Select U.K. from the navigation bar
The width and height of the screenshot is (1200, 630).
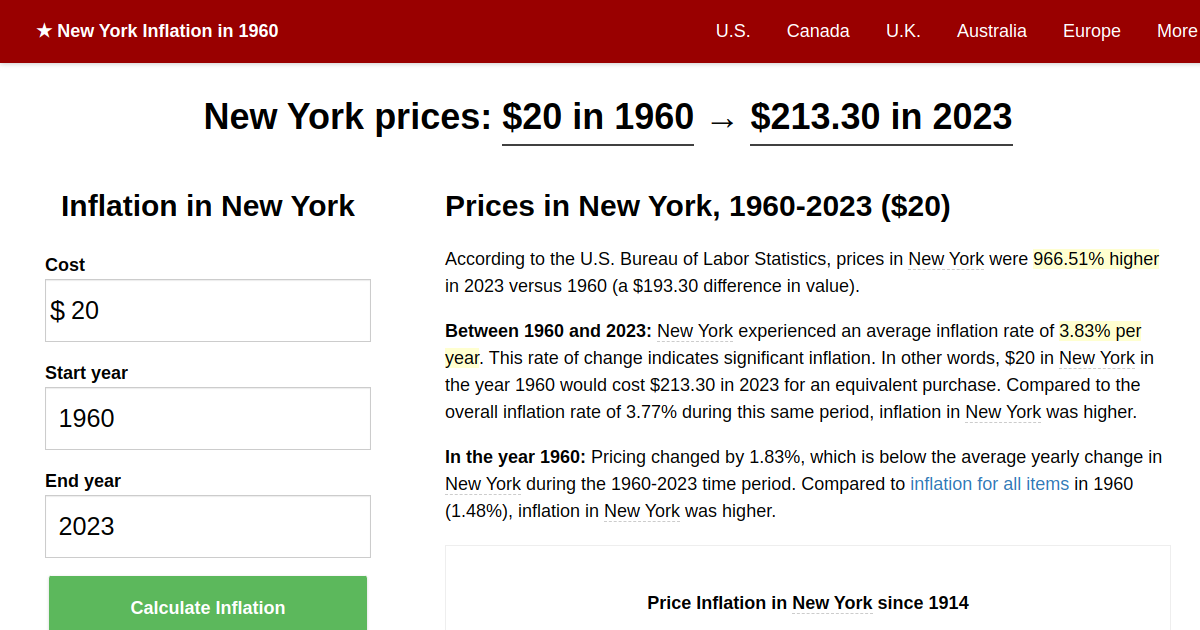click(x=903, y=31)
